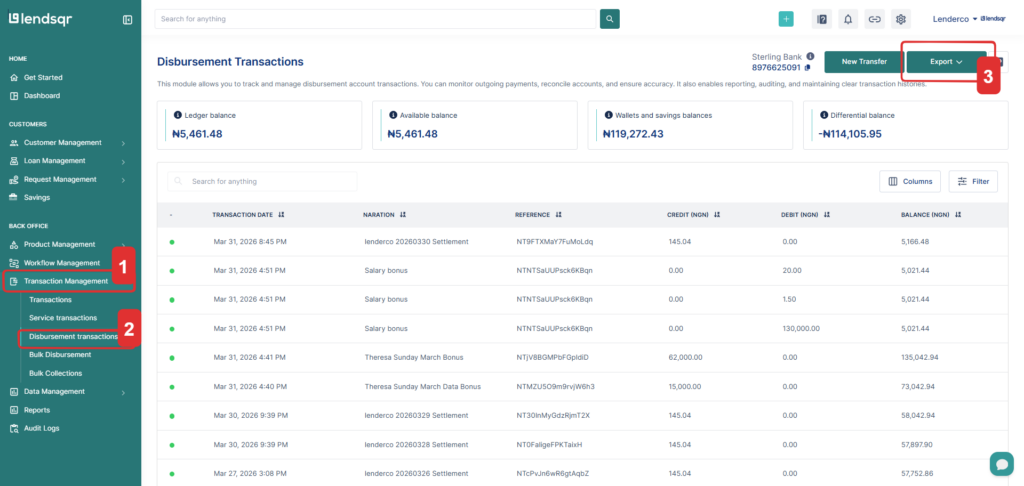
Task: Click the teal plus quick-add icon
Action: (x=786, y=19)
